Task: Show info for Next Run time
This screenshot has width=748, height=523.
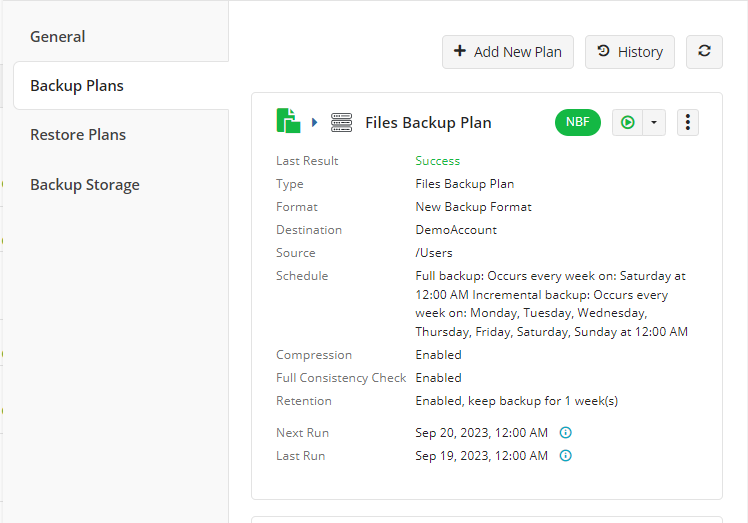Action: 565,433
